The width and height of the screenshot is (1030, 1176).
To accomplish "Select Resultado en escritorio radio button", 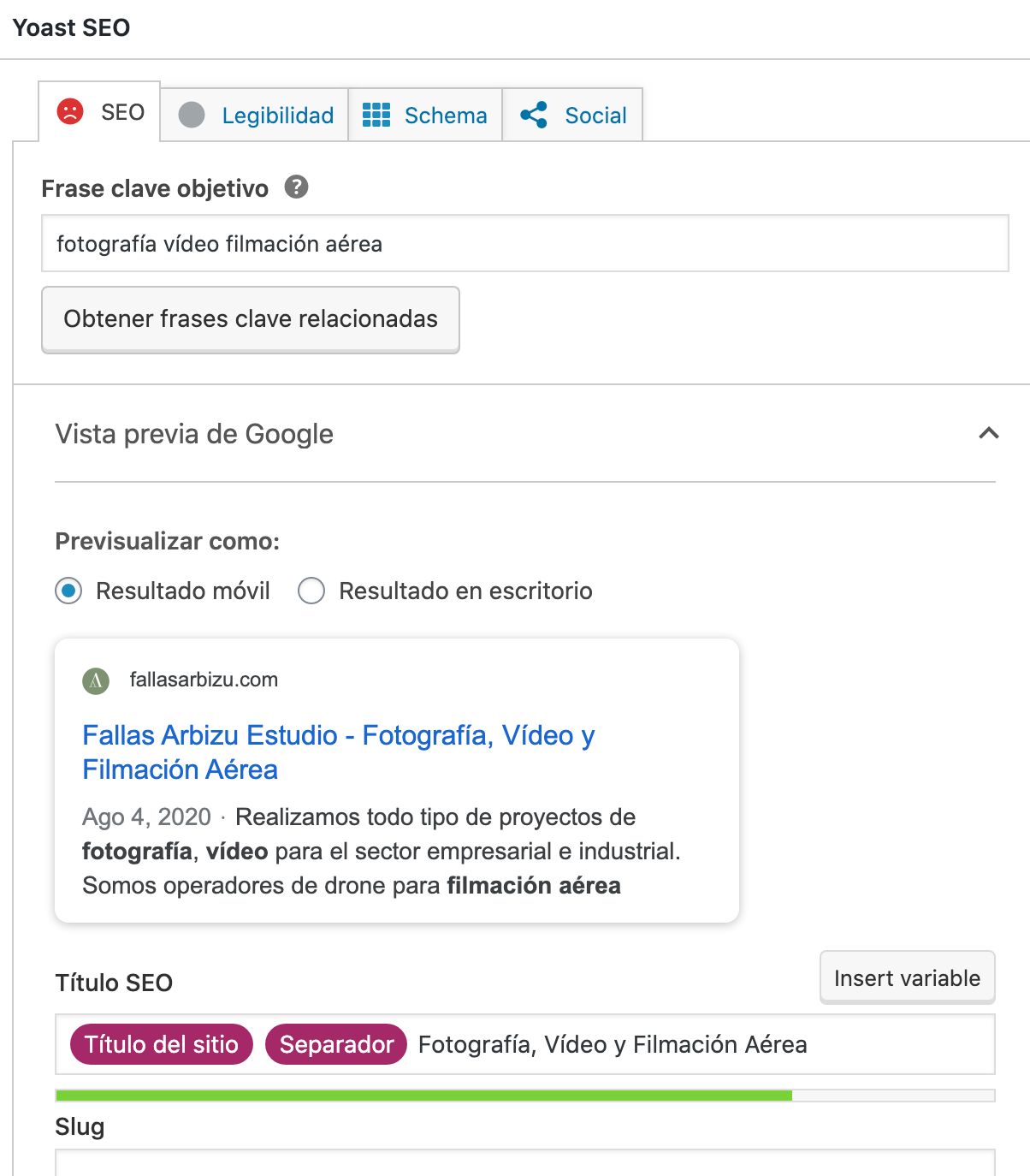I will tap(311, 591).
